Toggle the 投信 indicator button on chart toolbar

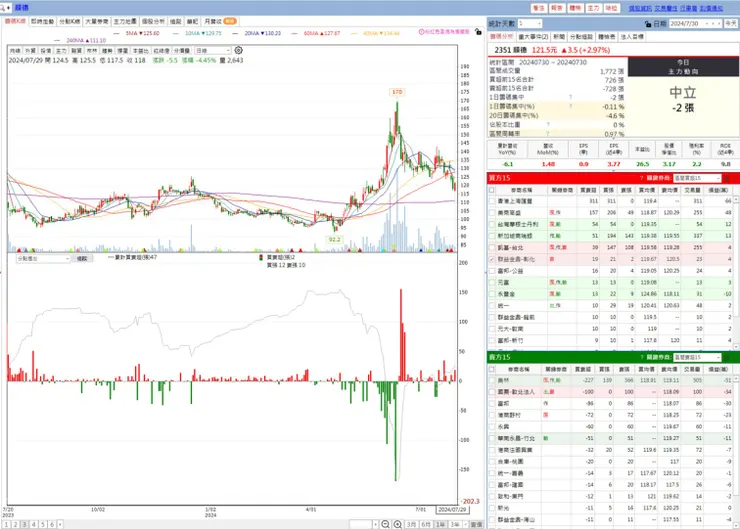tap(46, 50)
